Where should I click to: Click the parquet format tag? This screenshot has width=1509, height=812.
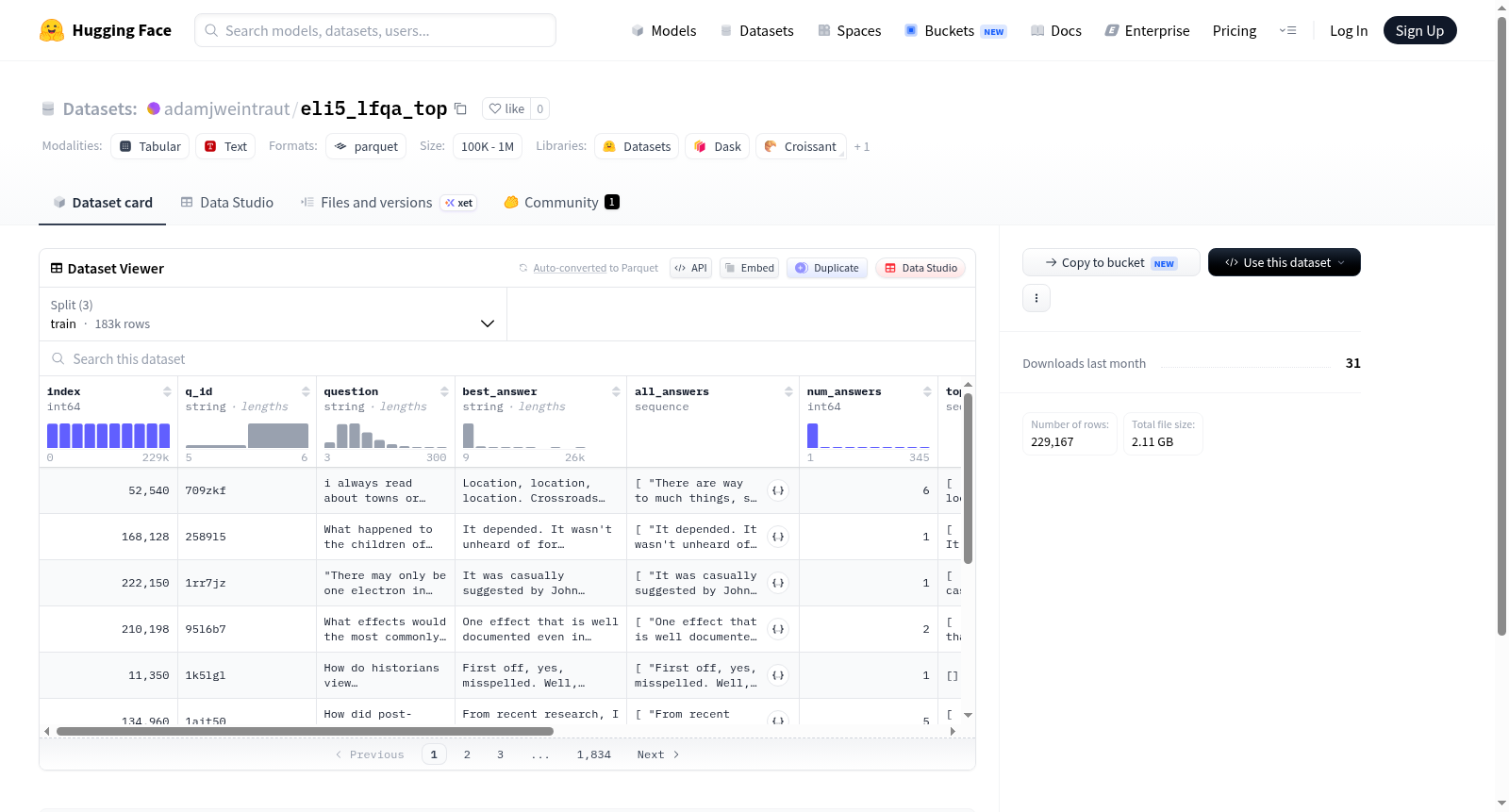point(366,146)
